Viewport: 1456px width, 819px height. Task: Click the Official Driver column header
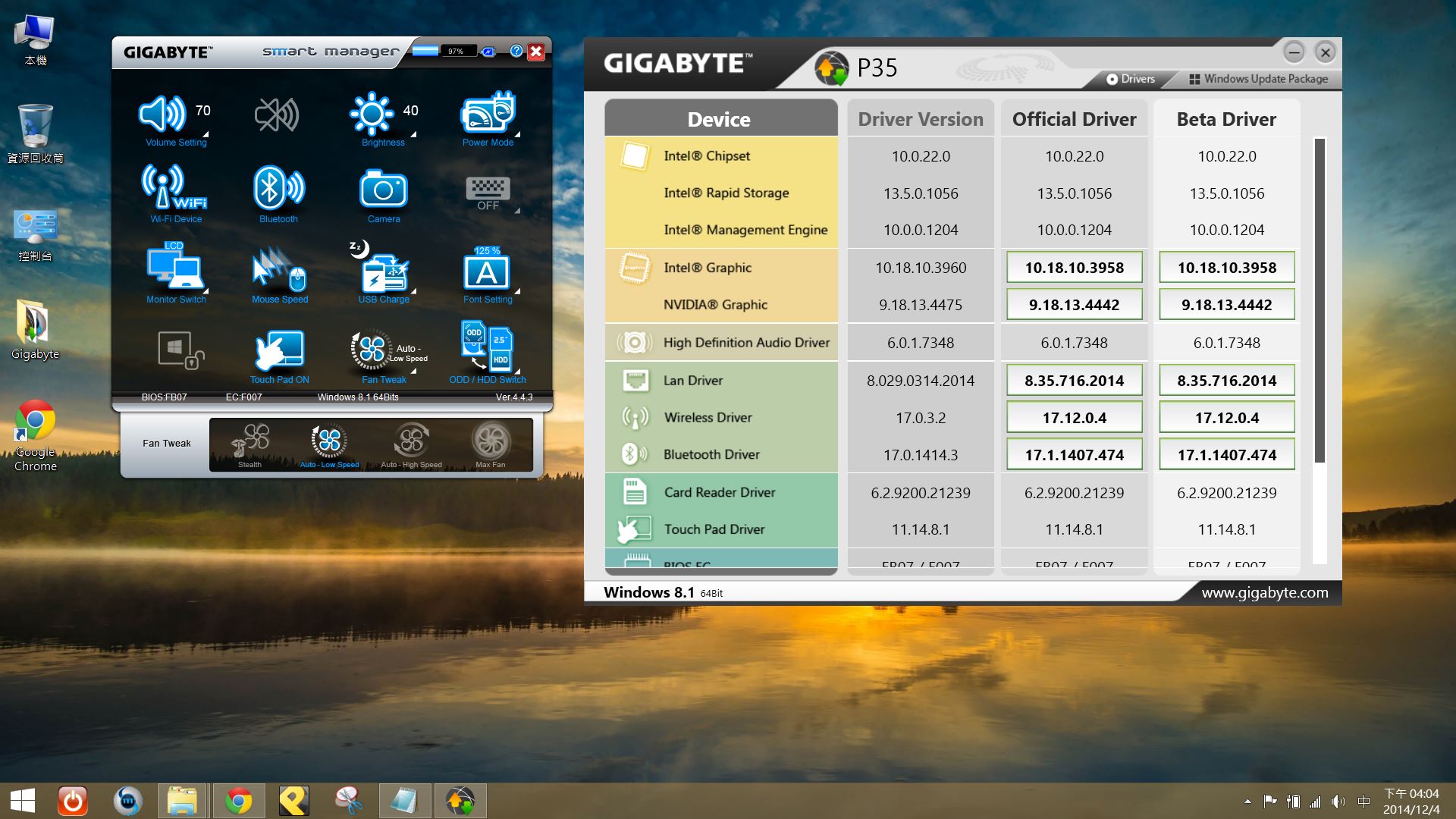point(1074,118)
